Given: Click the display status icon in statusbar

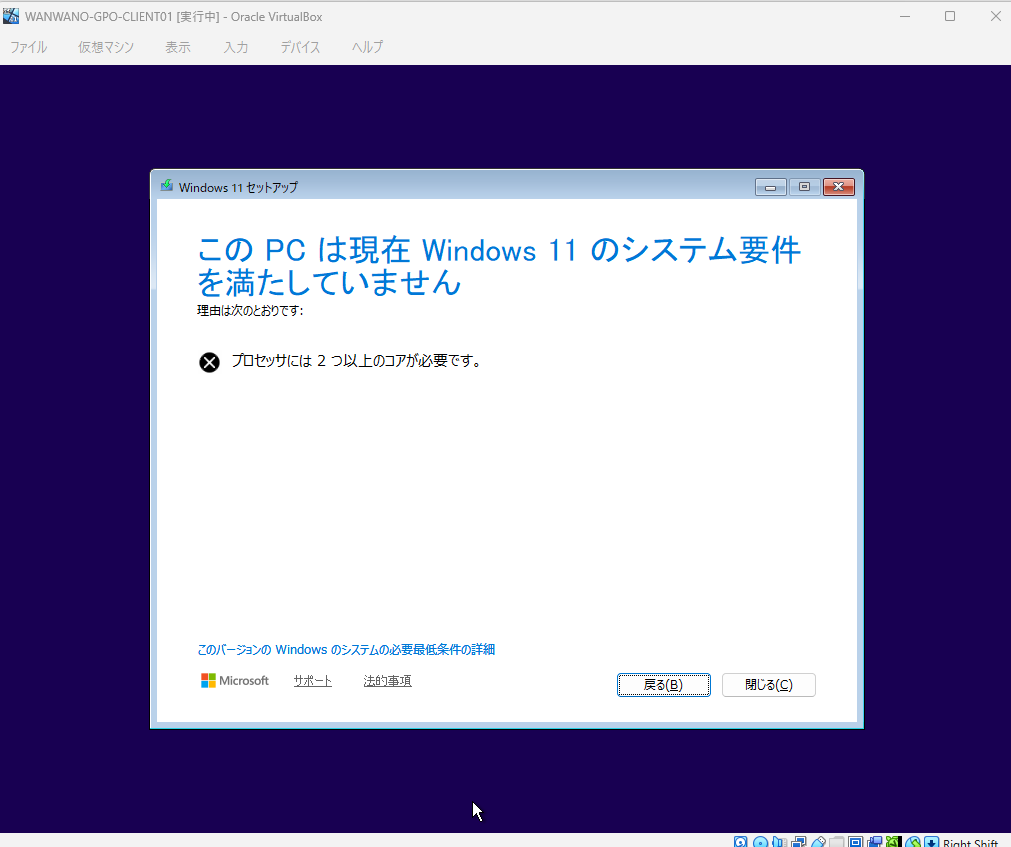Looking at the screenshot, I should (x=856, y=842).
